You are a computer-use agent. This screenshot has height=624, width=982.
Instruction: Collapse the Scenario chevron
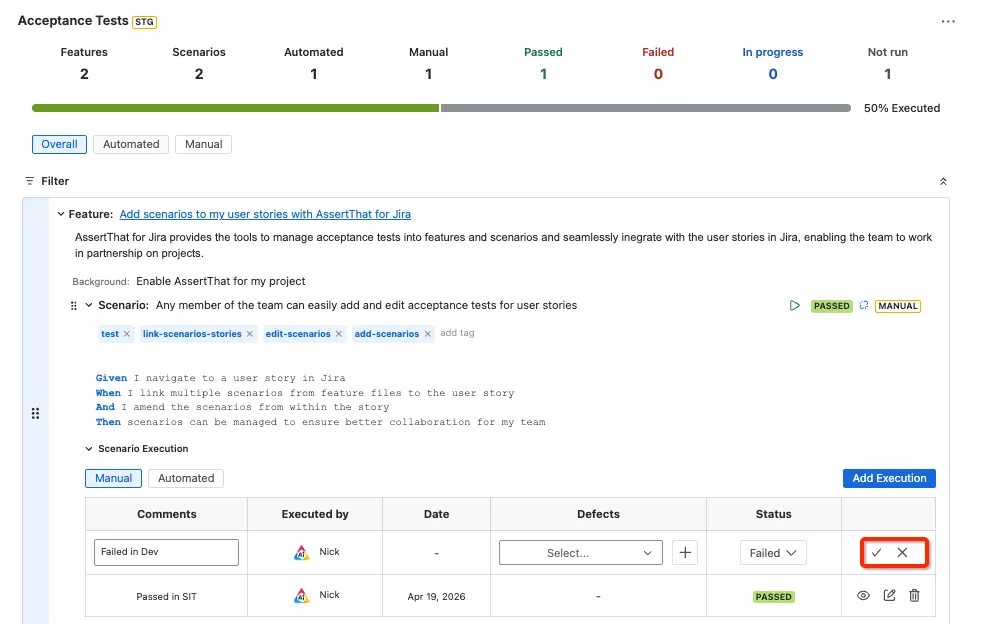89,305
